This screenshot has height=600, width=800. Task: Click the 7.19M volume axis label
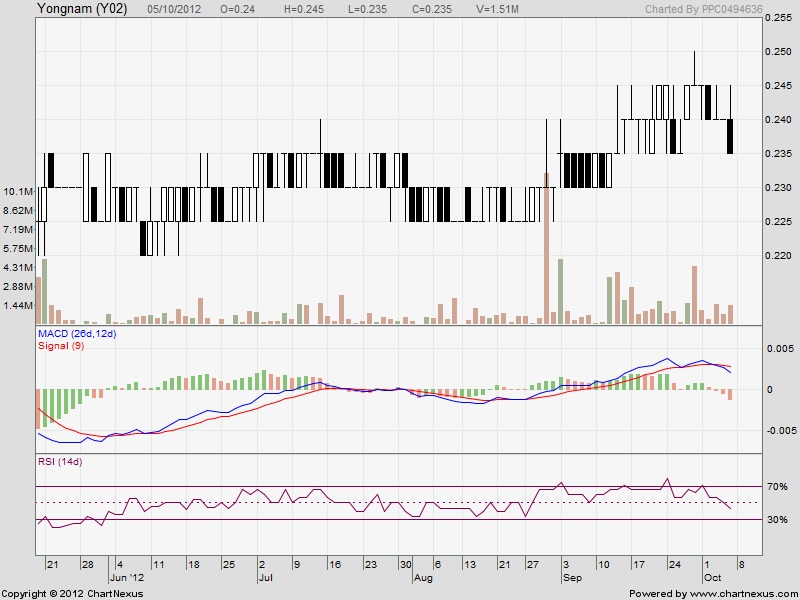(18, 230)
